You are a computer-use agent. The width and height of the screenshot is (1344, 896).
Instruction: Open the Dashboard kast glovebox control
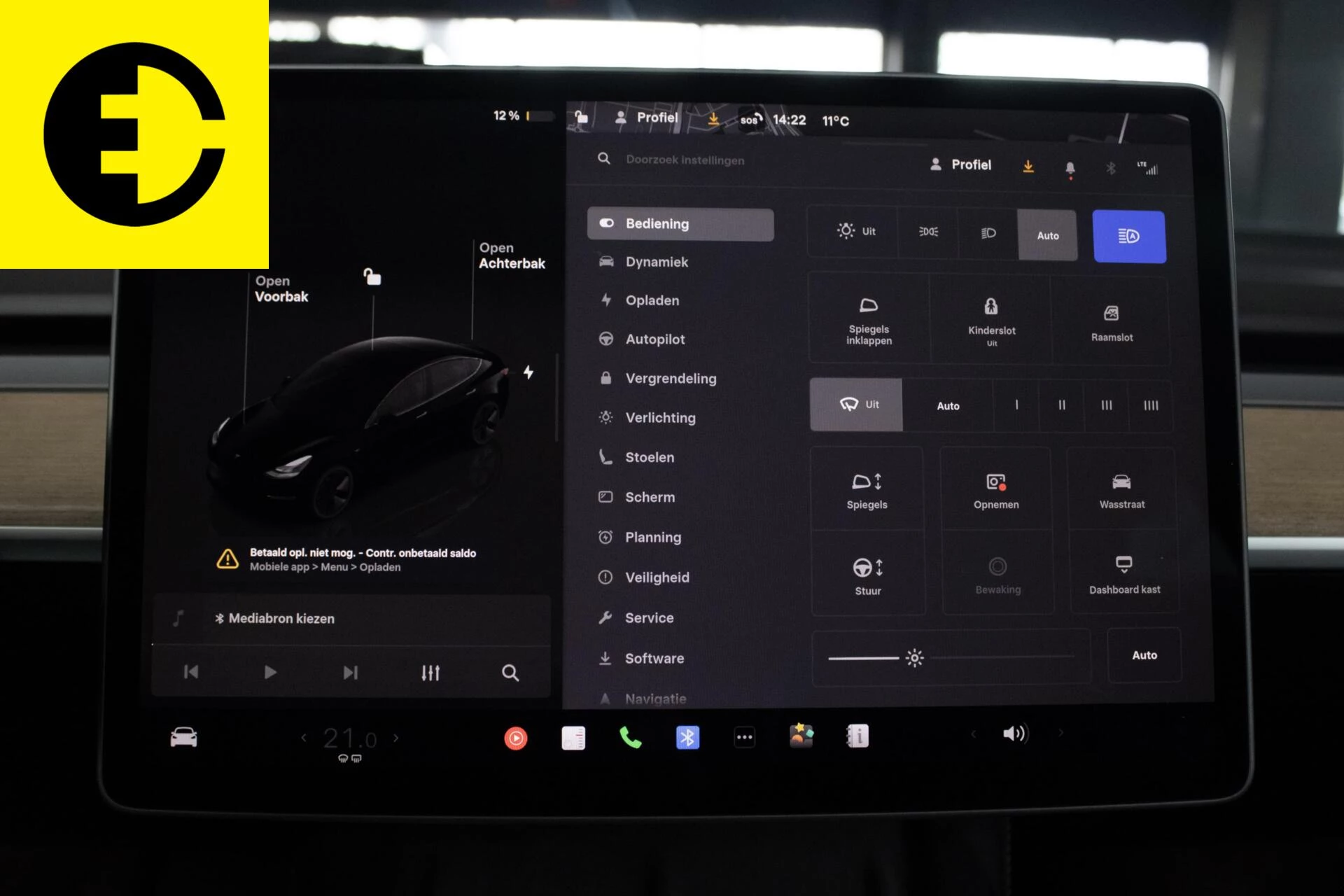click(1123, 573)
